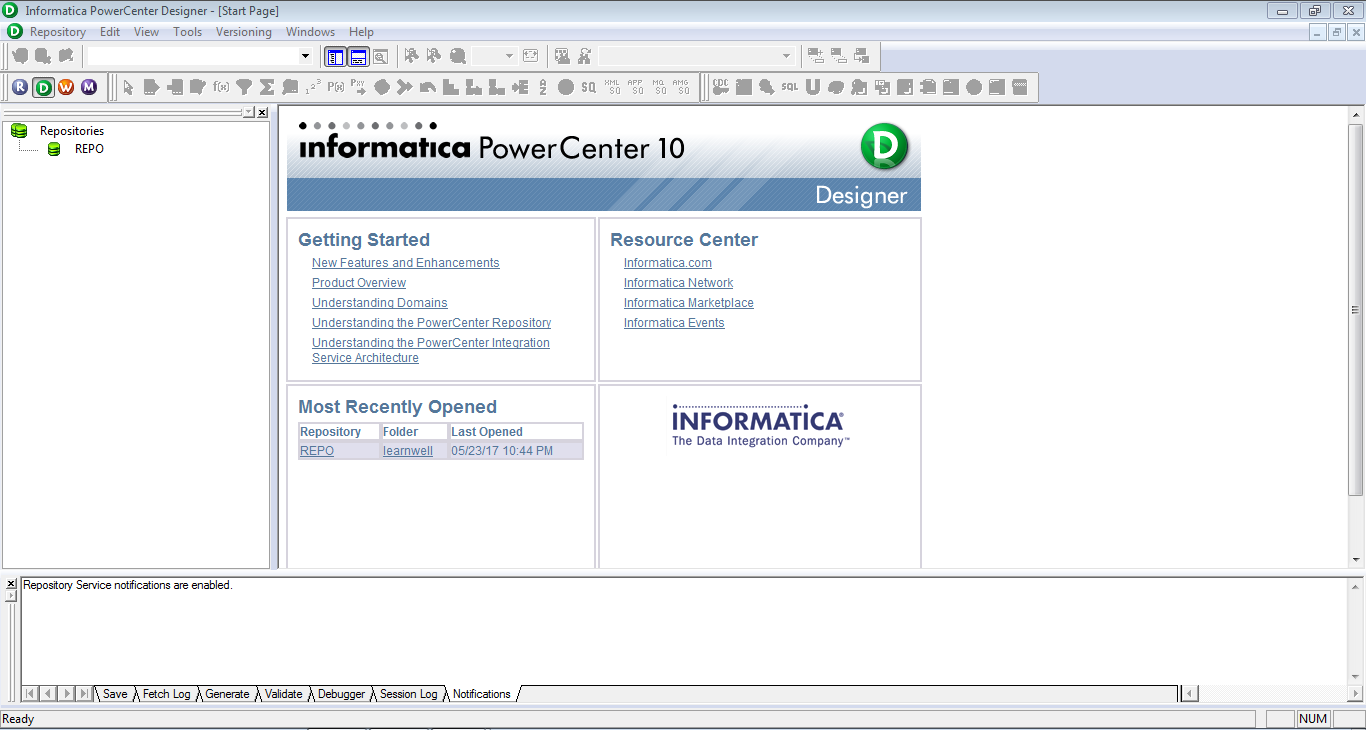
Task: Open the zoom percentage dropdown
Action: [x=509, y=56]
